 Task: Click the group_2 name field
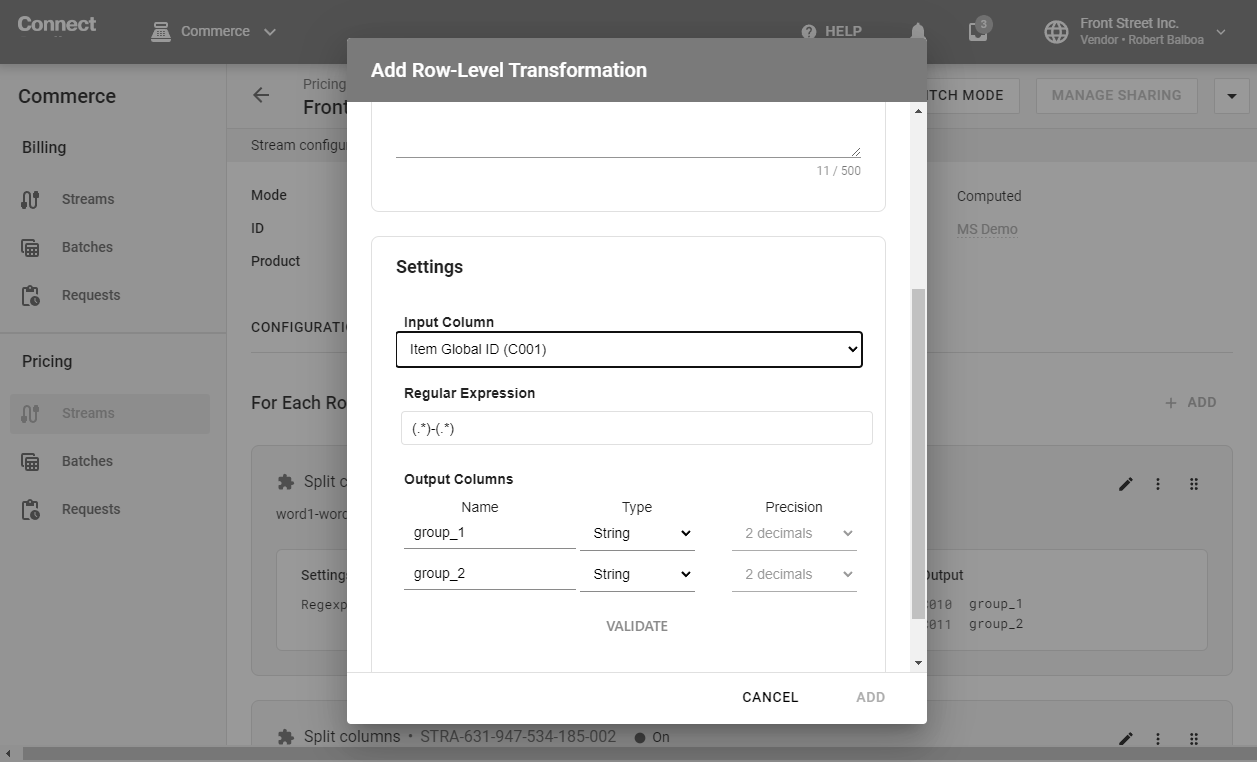490,574
